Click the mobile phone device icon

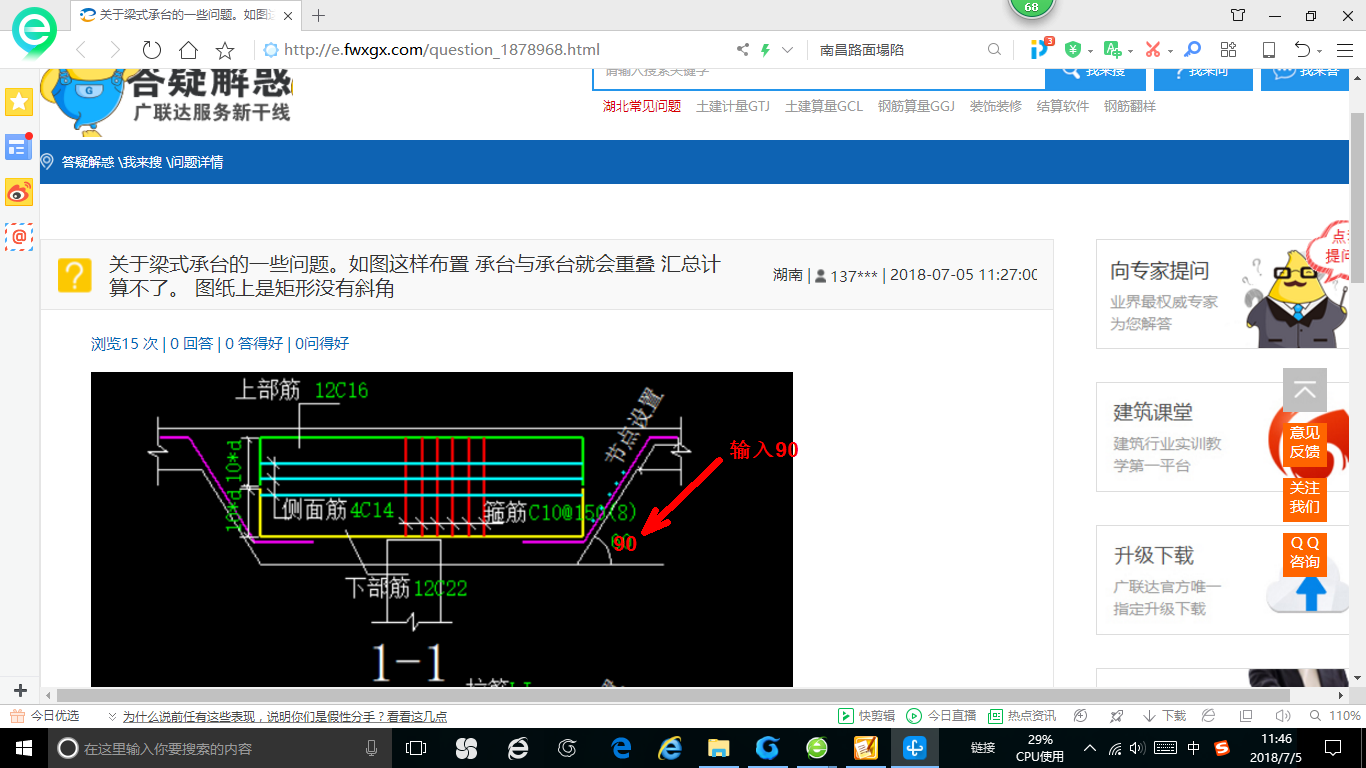click(1268, 50)
